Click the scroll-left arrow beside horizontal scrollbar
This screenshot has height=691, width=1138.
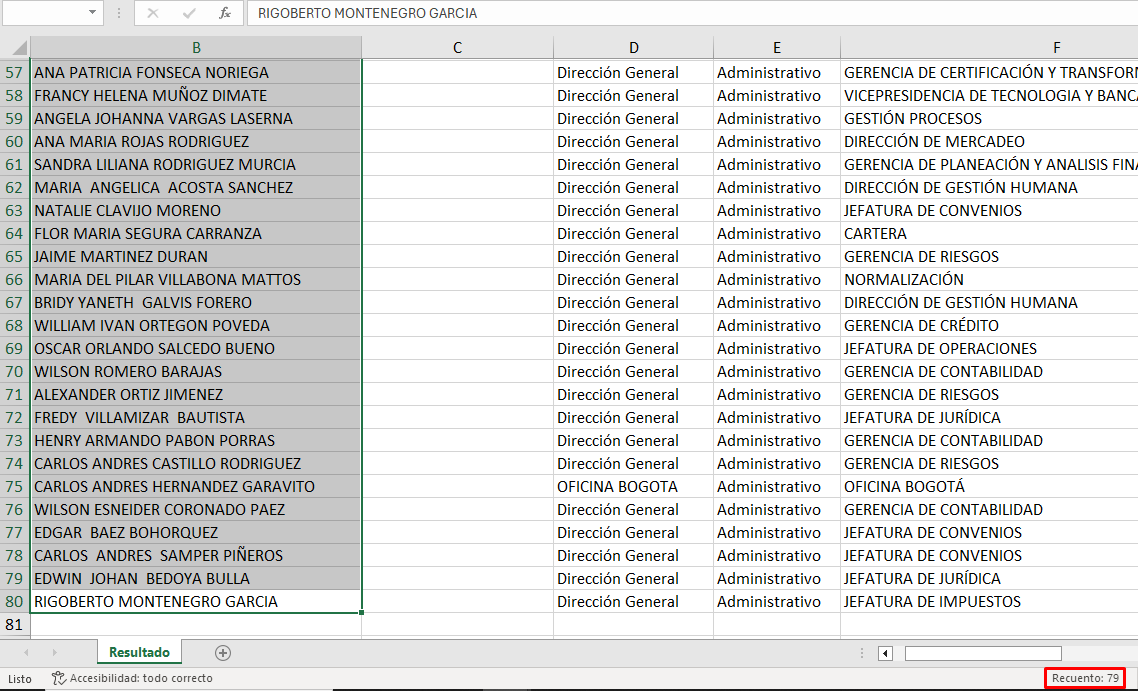886,652
